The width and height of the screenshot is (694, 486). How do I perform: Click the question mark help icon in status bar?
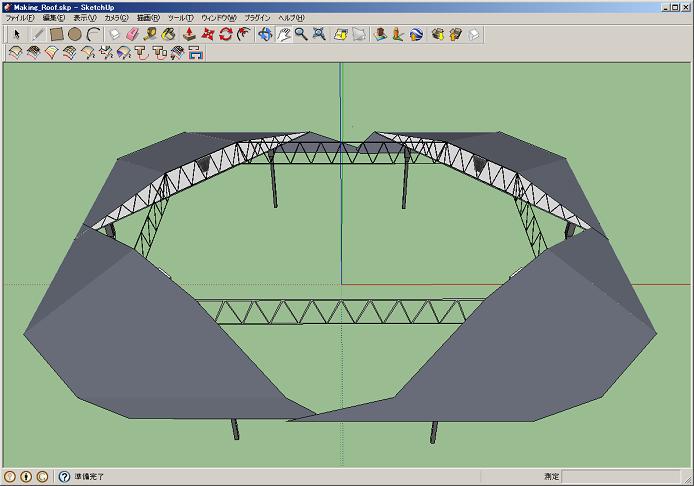point(65,477)
